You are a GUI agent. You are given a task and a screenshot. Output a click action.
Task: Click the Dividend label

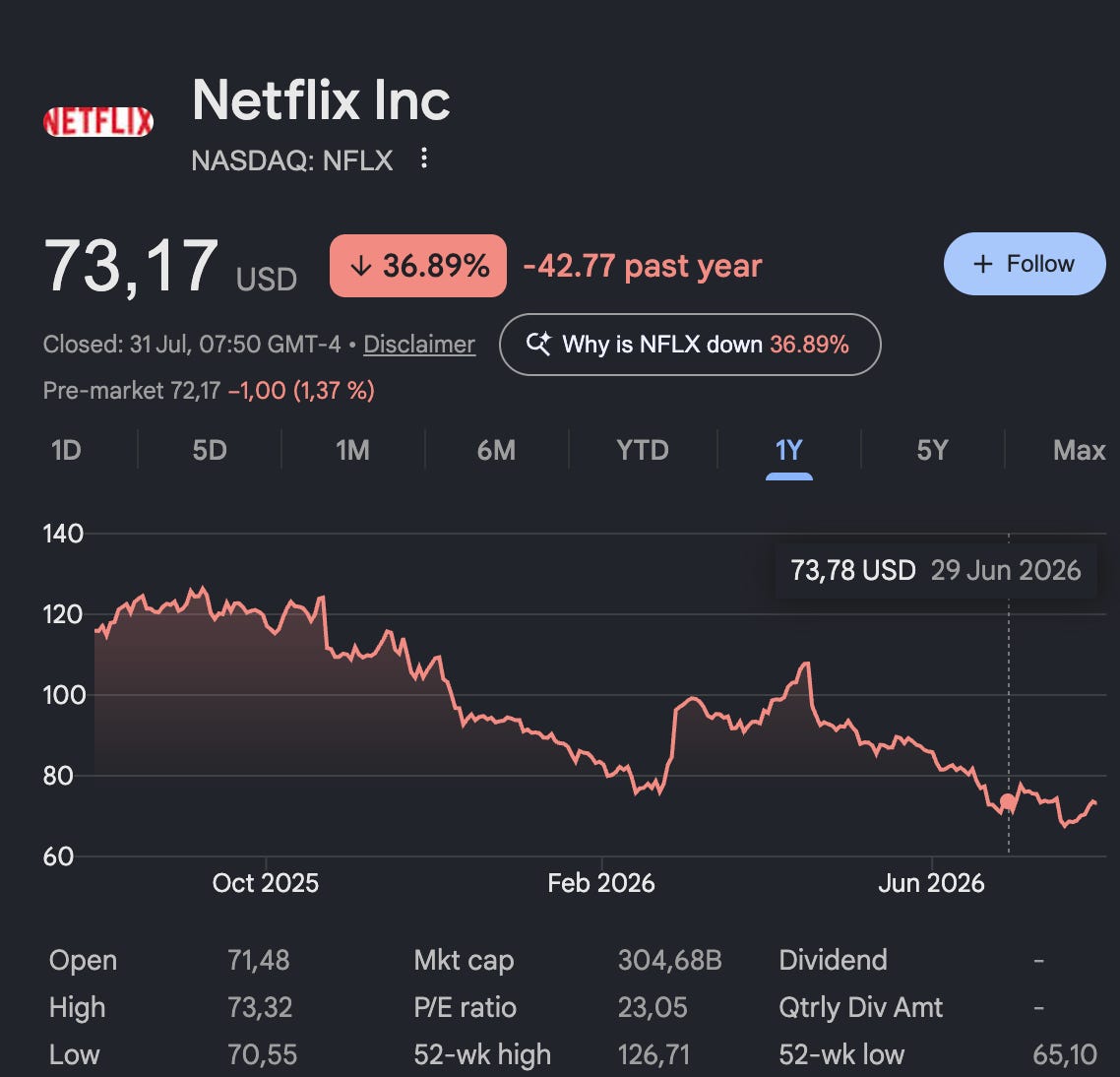click(833, 961)
